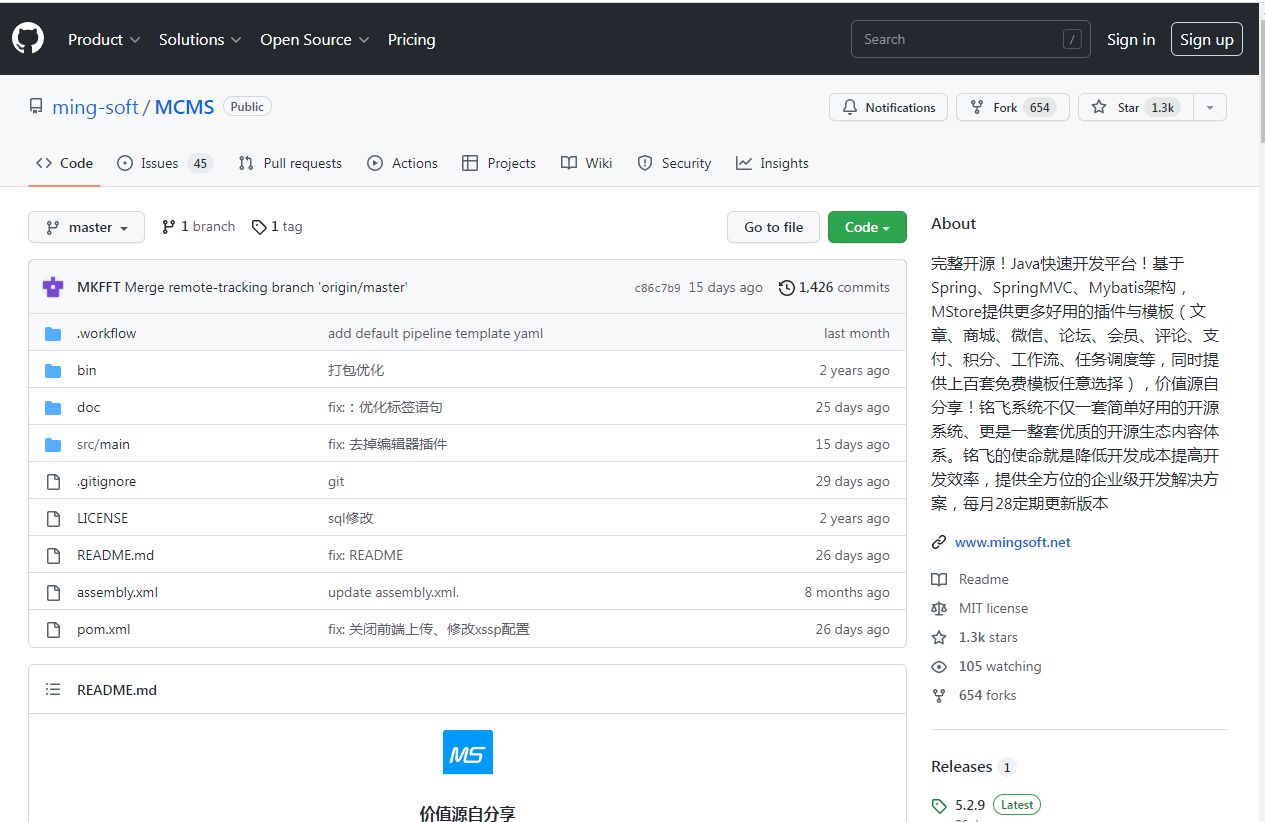Image resolution: width=1265 pixels, height=822 pixels.
Task: Click the tag icon for 1 tag
Action: [x=259, y=227]
